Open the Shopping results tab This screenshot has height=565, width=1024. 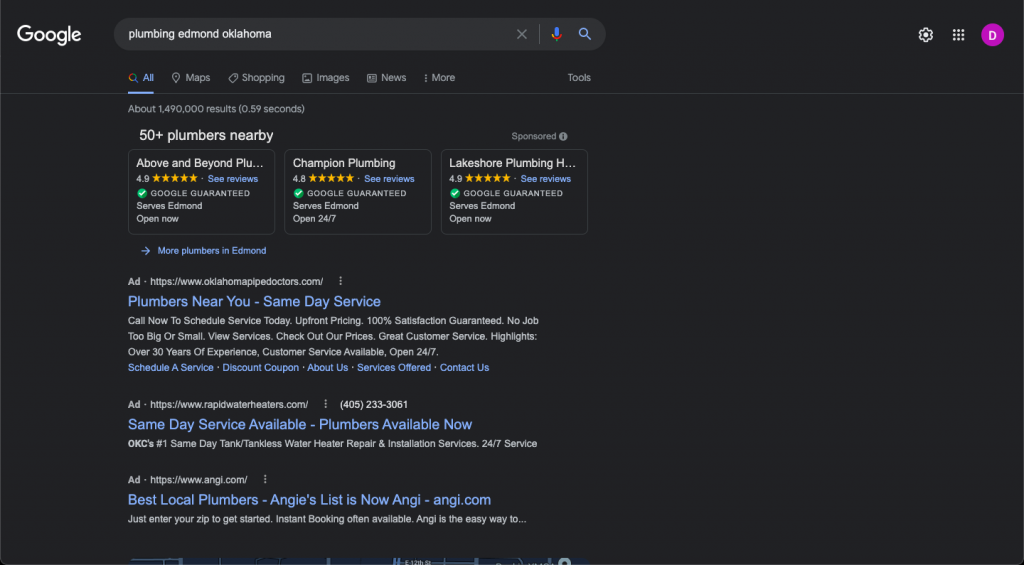coord(256,78)
